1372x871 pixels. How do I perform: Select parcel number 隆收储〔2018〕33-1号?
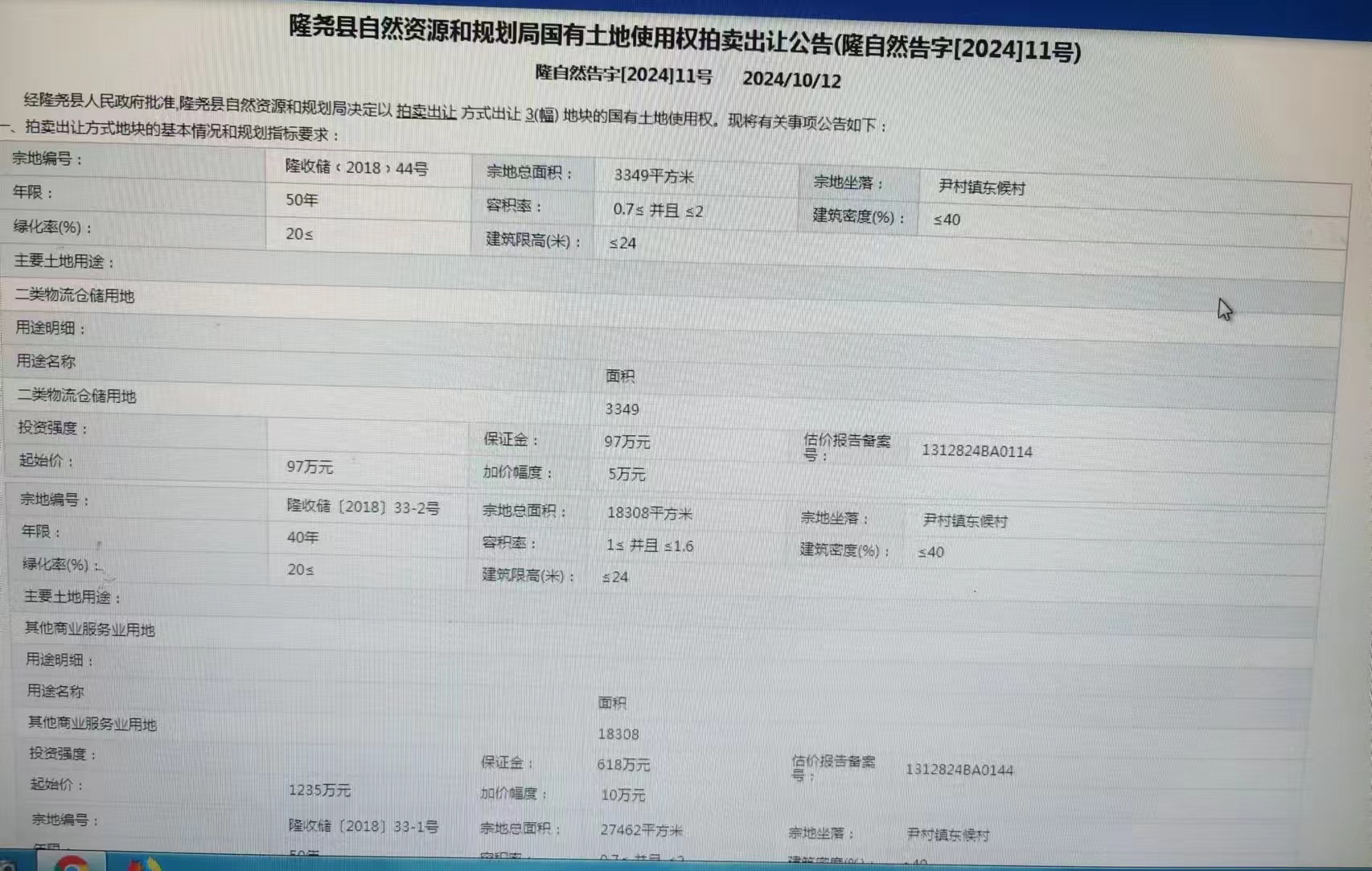(x=363, y=826)
